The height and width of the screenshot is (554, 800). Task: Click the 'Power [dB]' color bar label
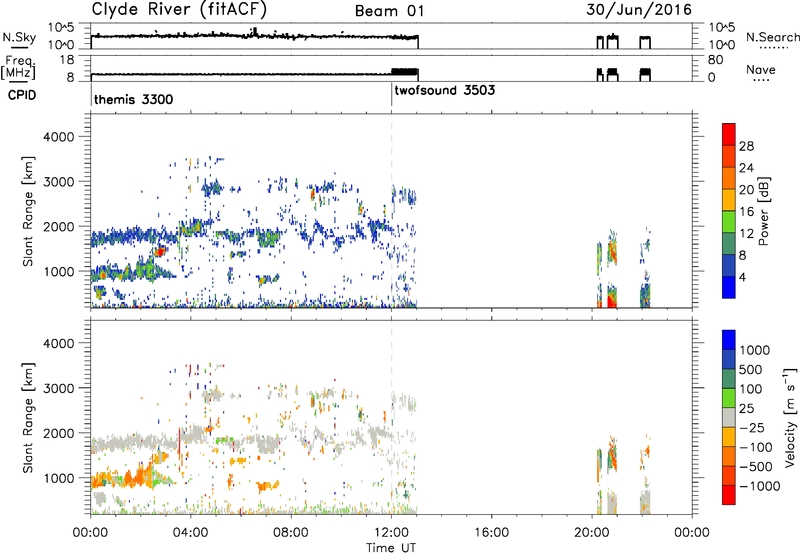(764, 211)
